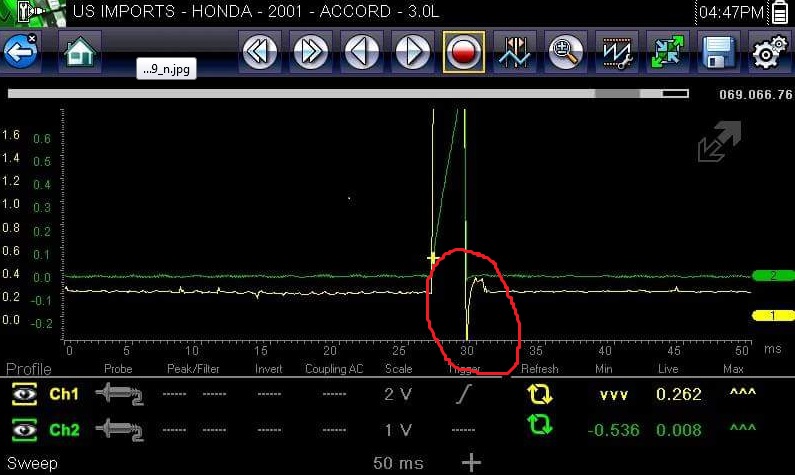
Task: Step forward one frame
Action: (411, 52)
